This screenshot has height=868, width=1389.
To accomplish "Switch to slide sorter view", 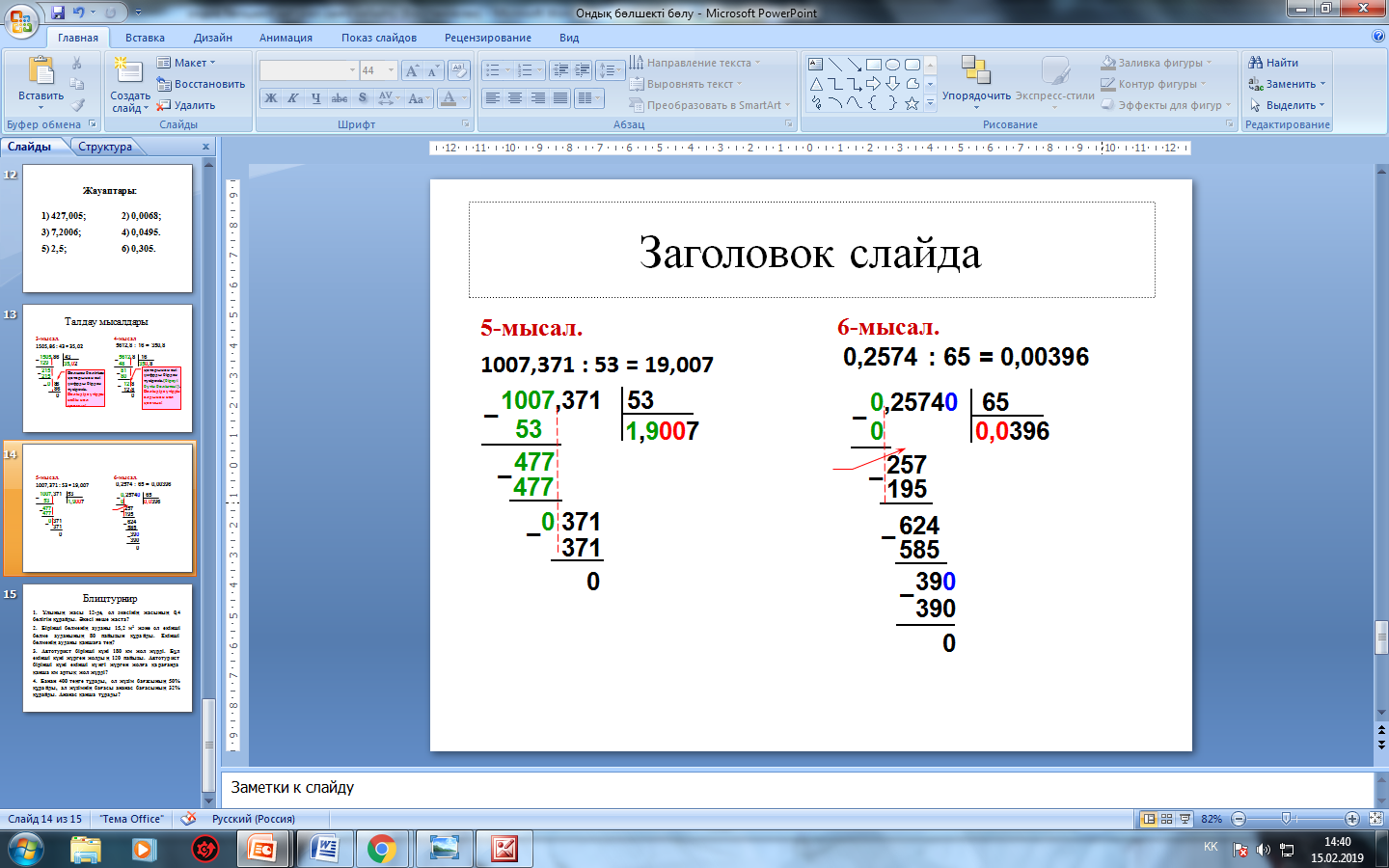I will point(1167,819).
